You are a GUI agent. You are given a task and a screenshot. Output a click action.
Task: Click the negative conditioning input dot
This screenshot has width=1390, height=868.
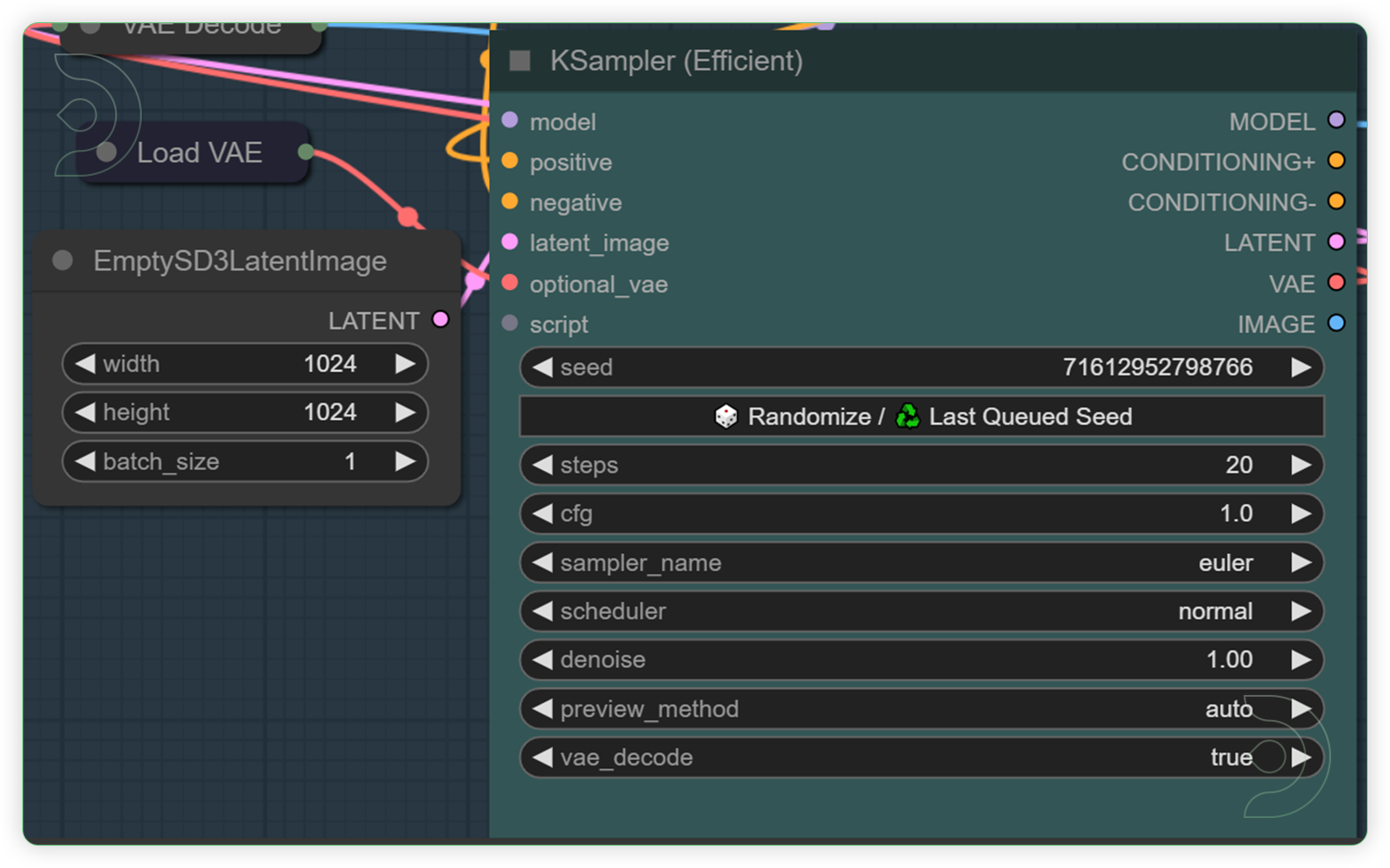tap(510, 202)
